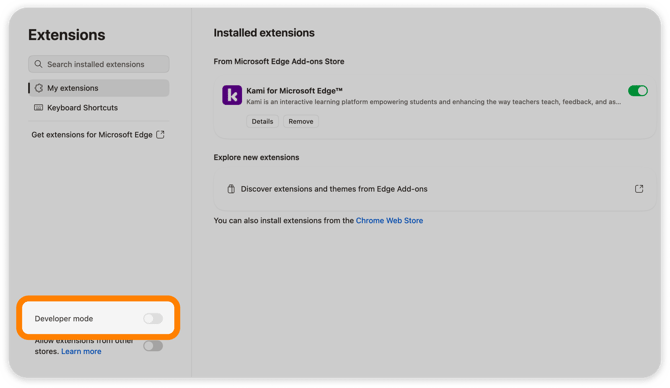Open Discover extensions external link icon
This screenshot has height=388, width=670.
tap(639, 189)
